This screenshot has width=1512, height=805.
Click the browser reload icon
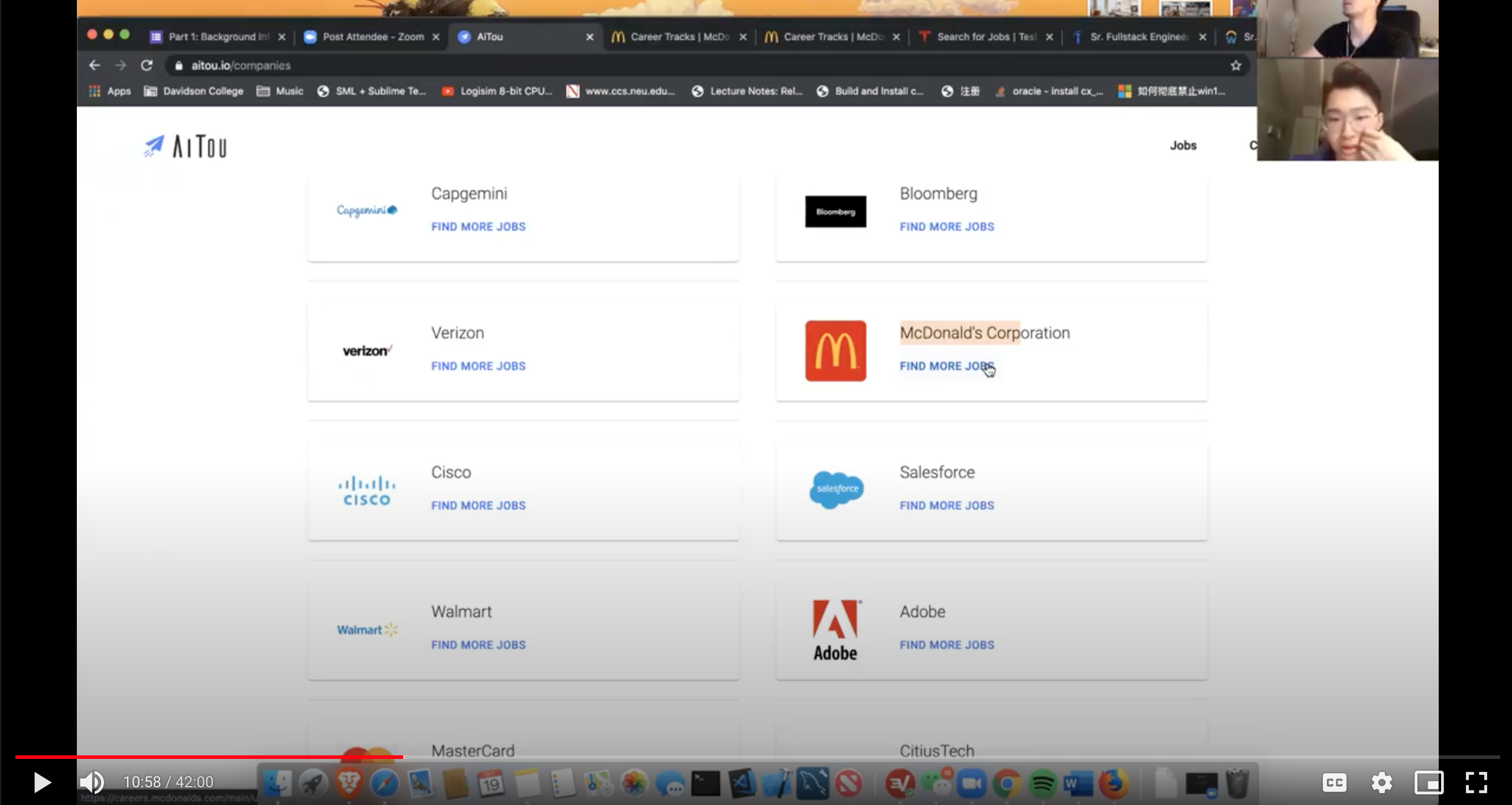pyautogui.click(x=147, y=66)
